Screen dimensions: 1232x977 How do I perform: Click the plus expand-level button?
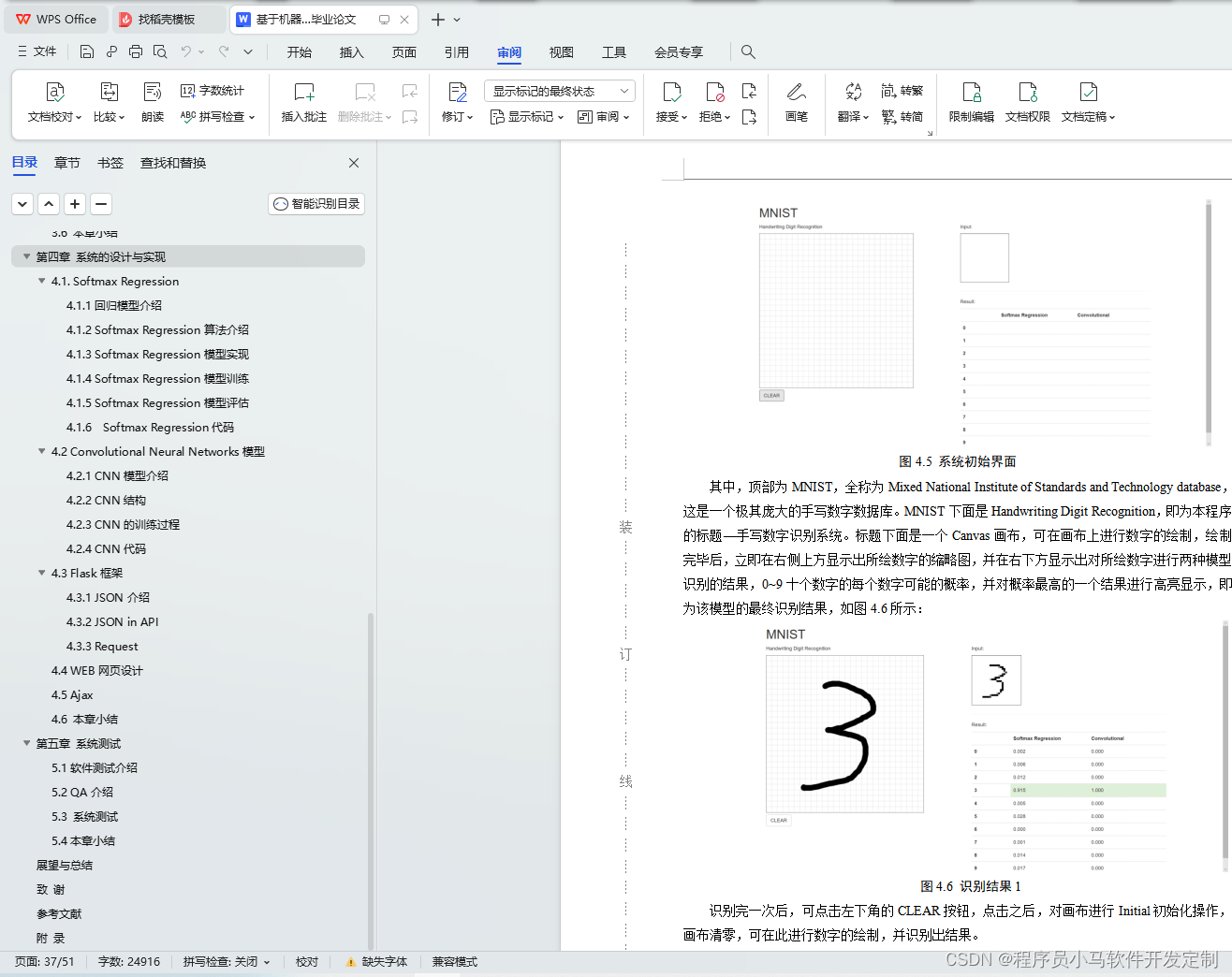coord(75,204)
